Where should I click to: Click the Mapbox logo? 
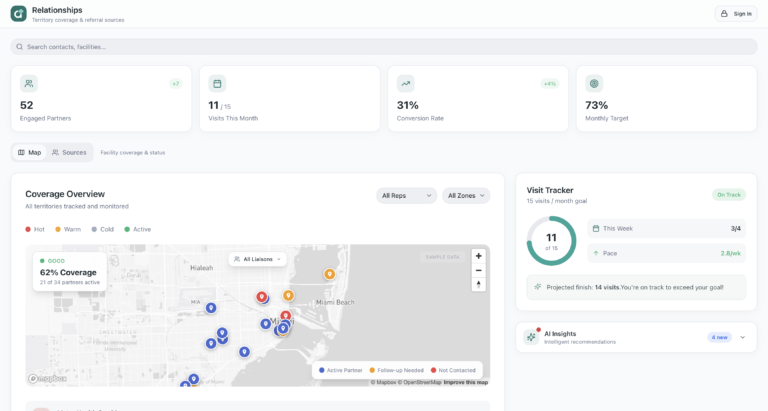(48, 379)
